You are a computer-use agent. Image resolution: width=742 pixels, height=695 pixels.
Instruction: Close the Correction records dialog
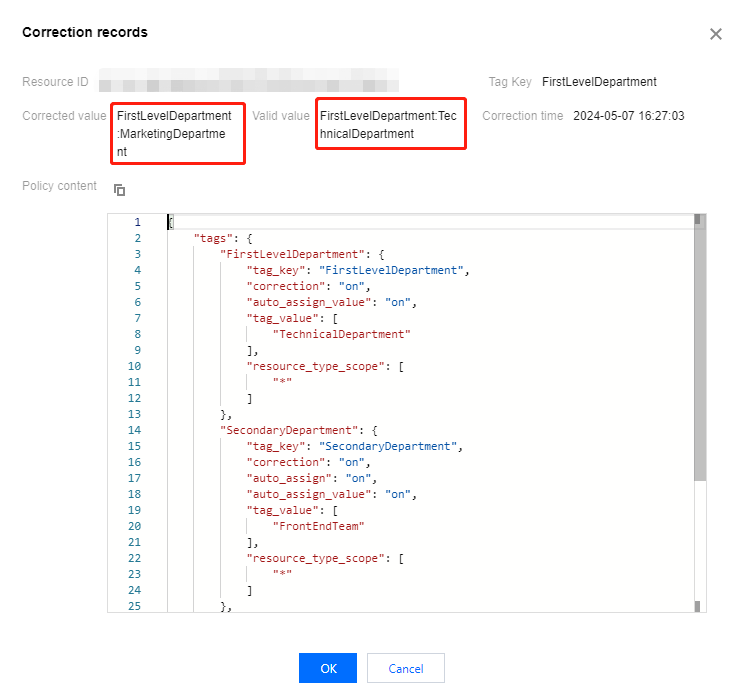click(716, 34)
